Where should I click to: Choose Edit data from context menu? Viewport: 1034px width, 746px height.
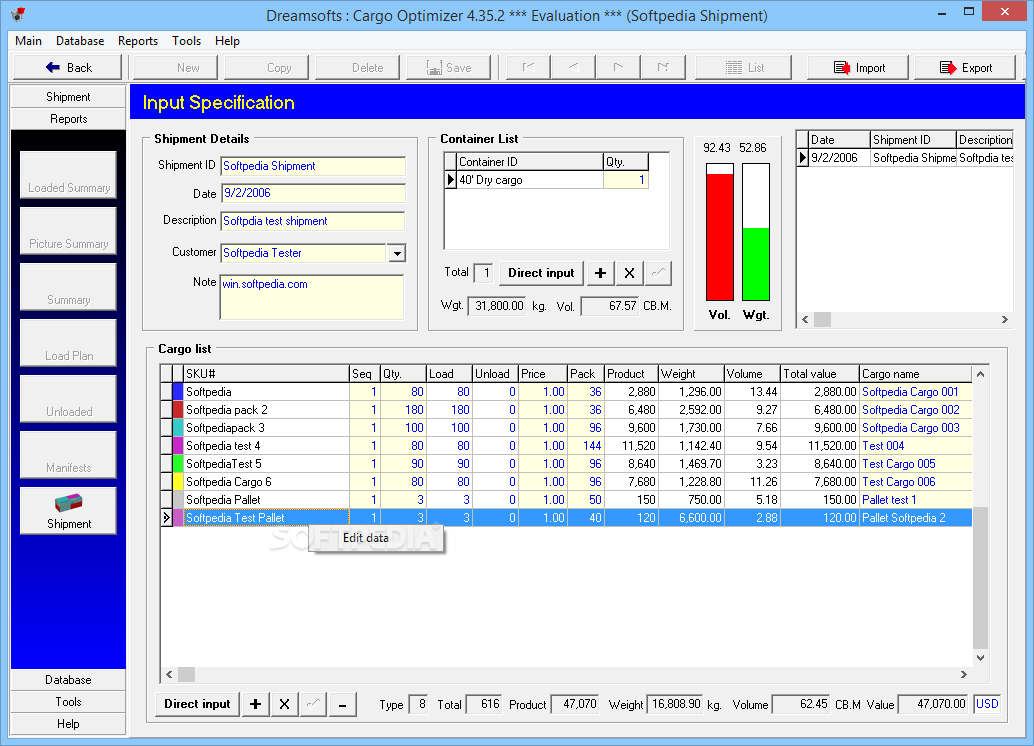point(376,538)
